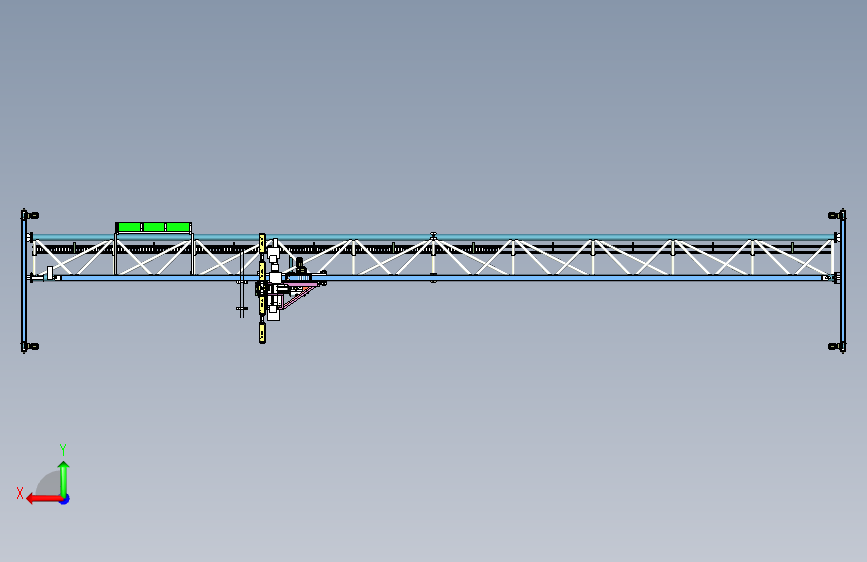Click the blue Z axis dot on triad

coord(65,499)
